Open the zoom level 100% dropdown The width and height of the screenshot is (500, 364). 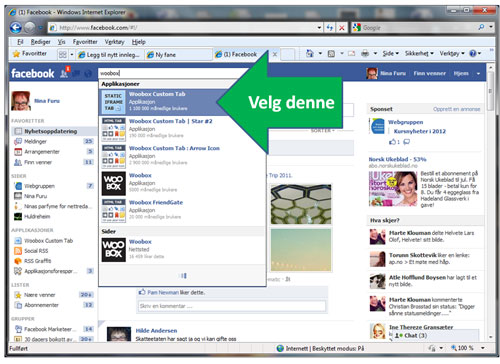[483, 348]
